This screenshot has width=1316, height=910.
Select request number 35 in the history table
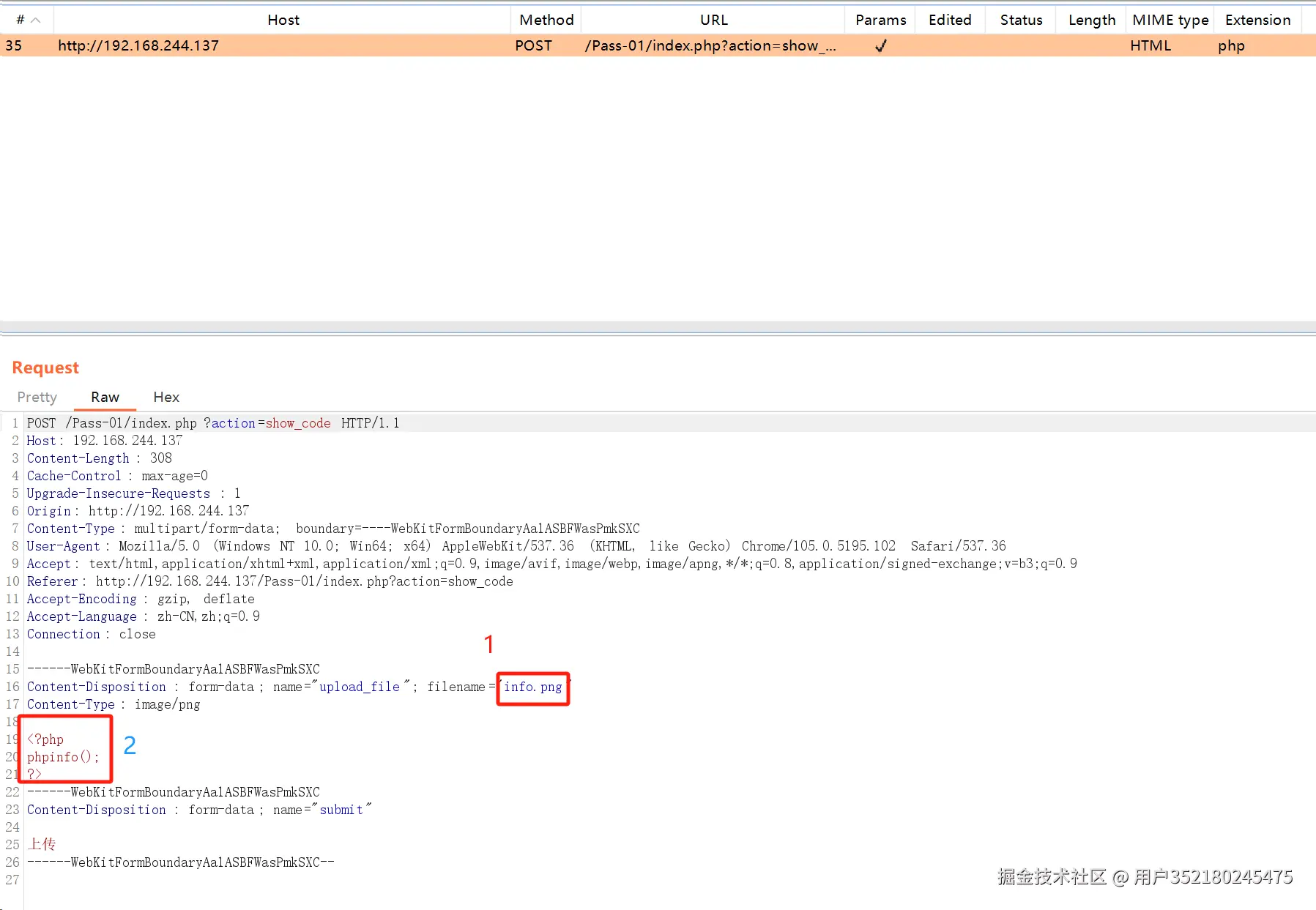13,45
